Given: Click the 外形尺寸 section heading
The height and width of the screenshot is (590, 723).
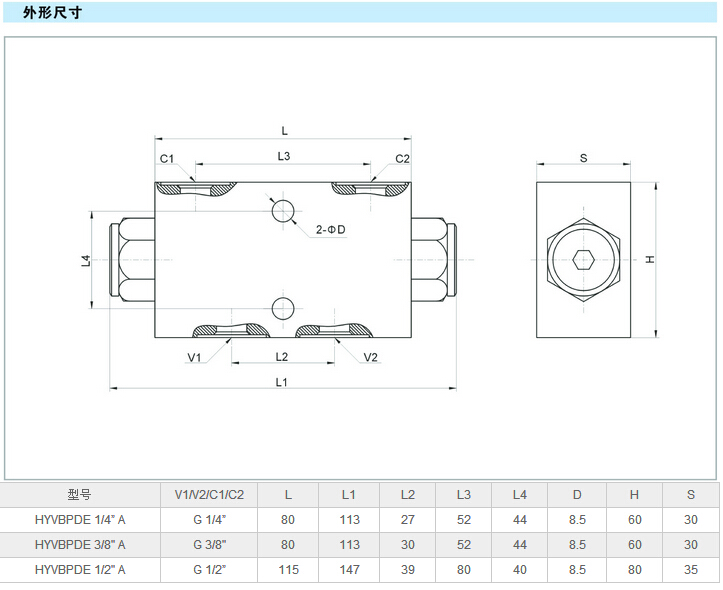Looking at the screenshot, I should point(49,13).
